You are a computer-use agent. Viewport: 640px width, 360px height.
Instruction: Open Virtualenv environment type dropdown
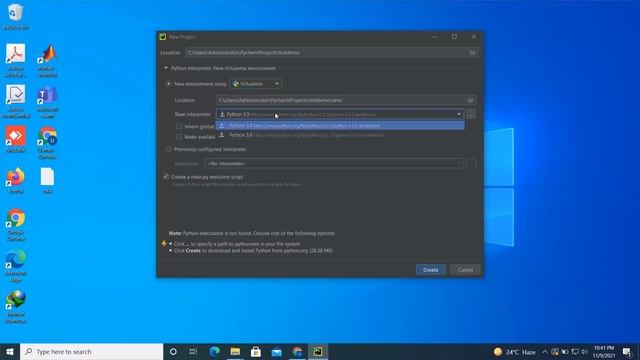pos(256,84)
